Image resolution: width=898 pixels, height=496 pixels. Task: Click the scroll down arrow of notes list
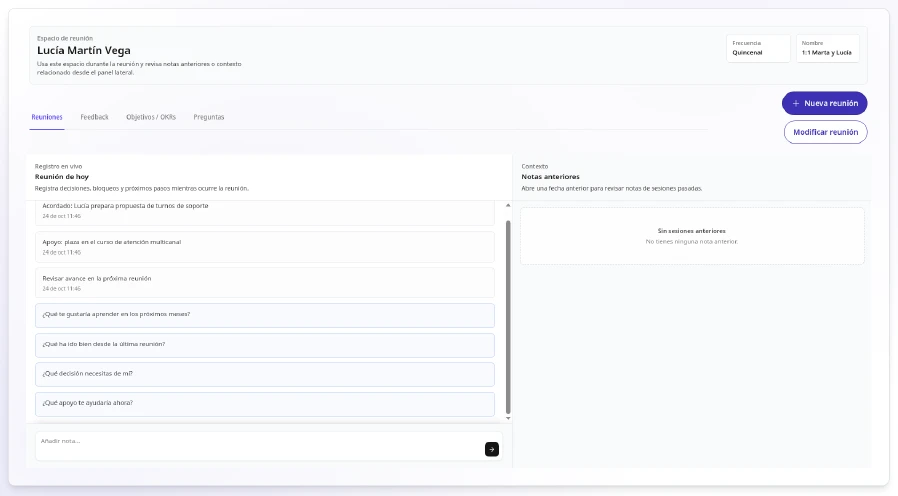[x=508, y=419]
